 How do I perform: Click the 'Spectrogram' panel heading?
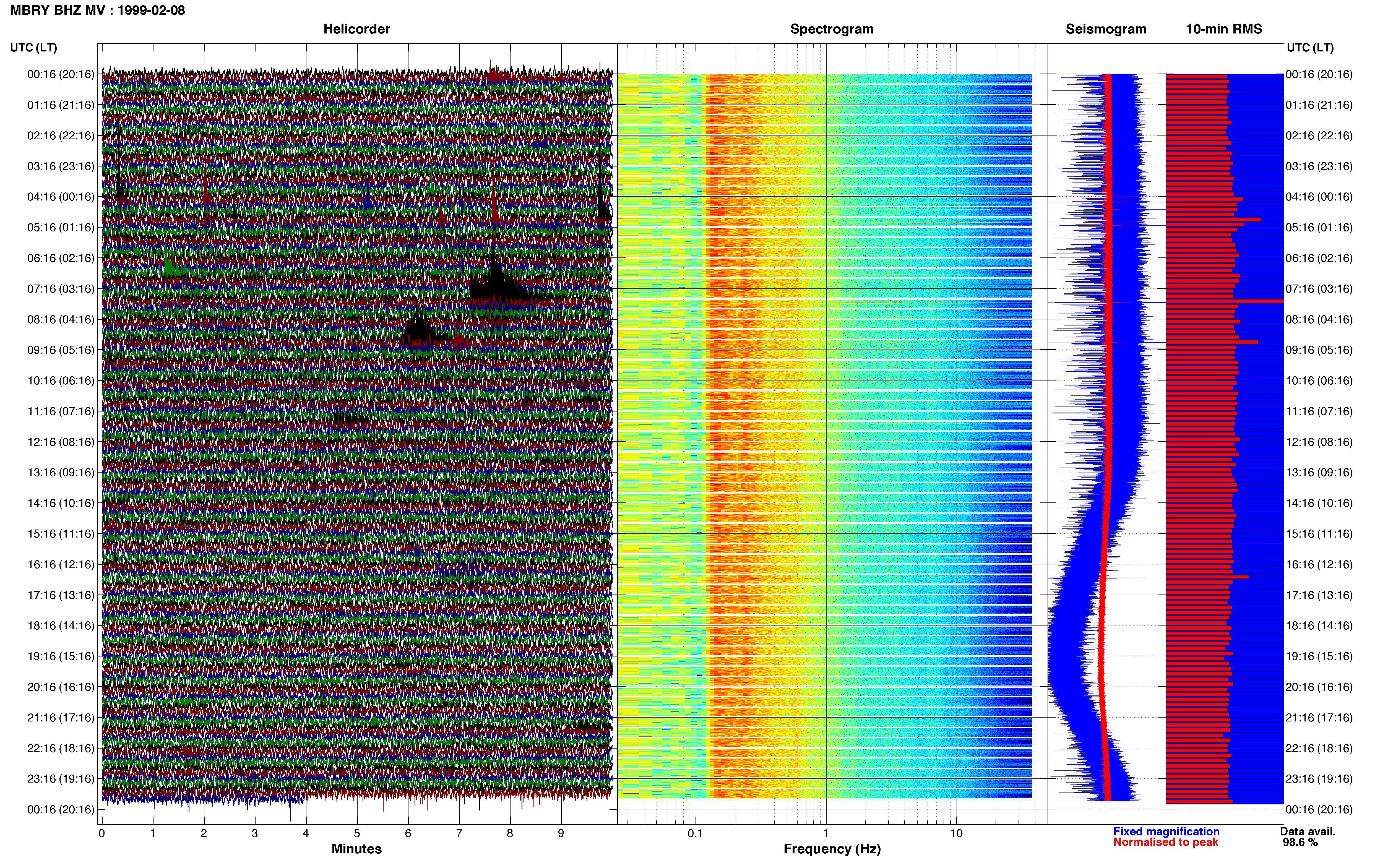(832, 29)
